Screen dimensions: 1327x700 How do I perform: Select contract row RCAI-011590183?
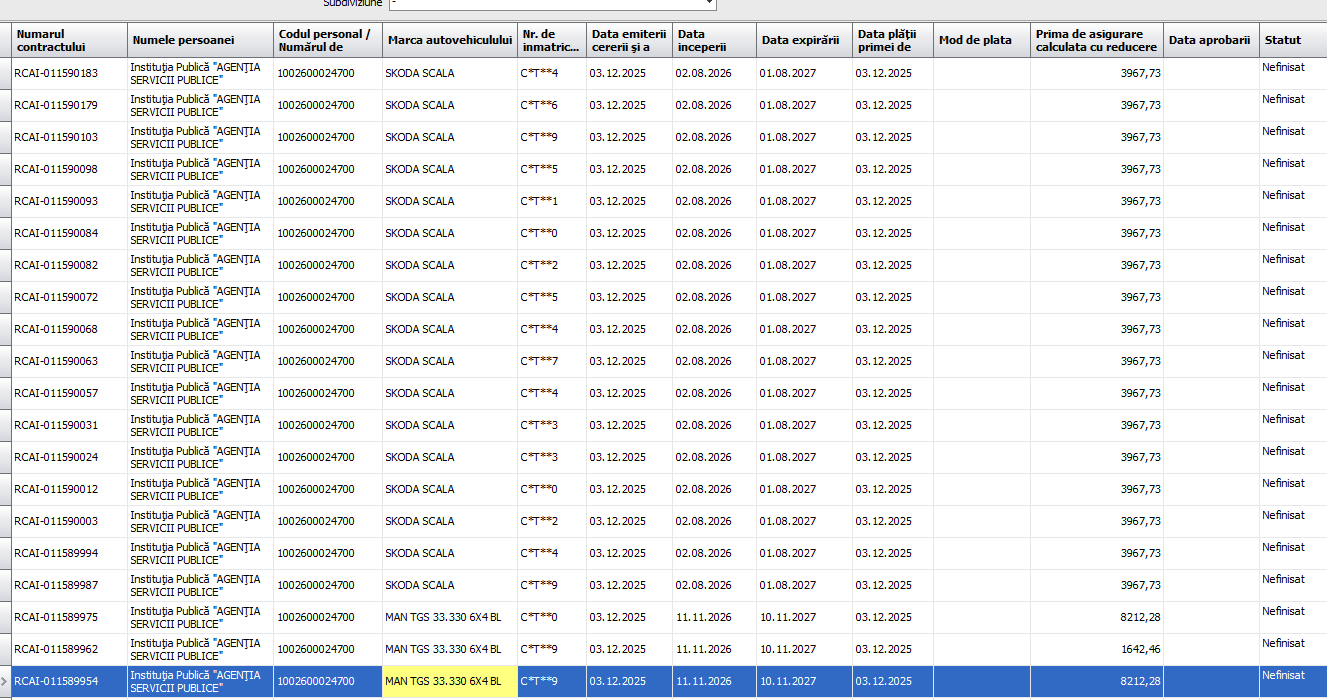click(x=69, y=74)
